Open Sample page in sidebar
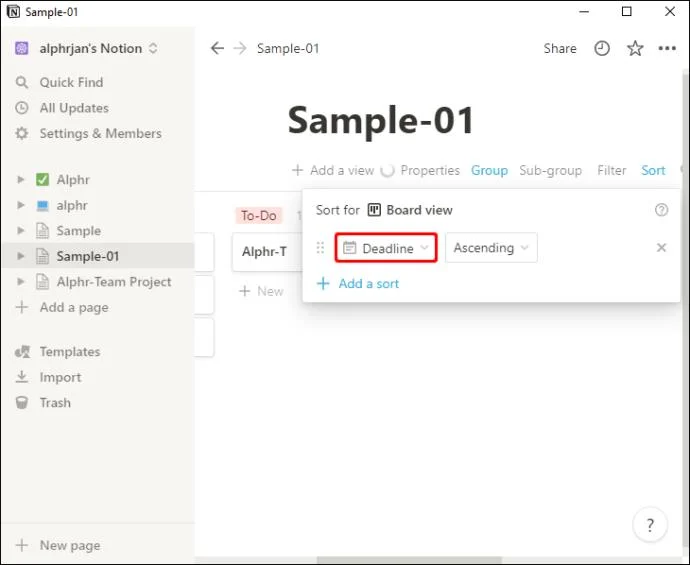Screen dimensions: 690x565 (x=78, y=231)
